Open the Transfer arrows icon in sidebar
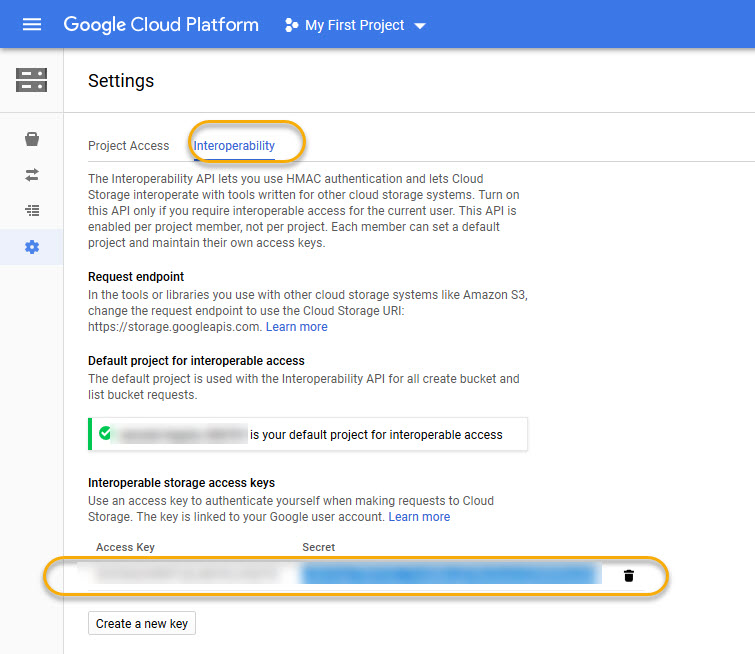This screenshot has height=654, width=755. tap(32, 175)
